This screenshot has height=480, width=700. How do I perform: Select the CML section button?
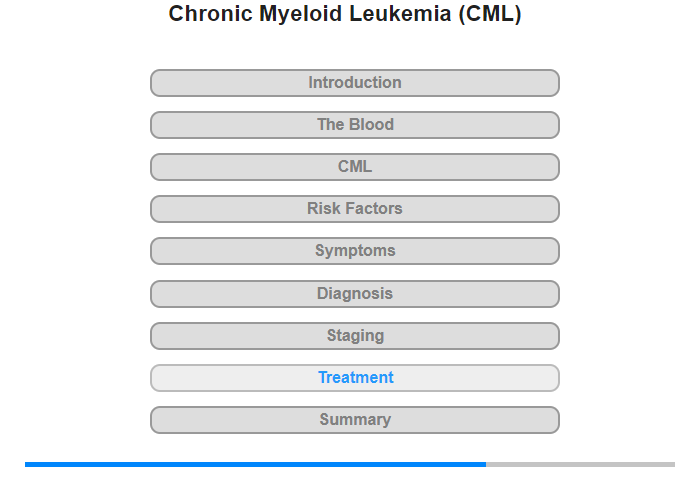click(x=355, y=167)
